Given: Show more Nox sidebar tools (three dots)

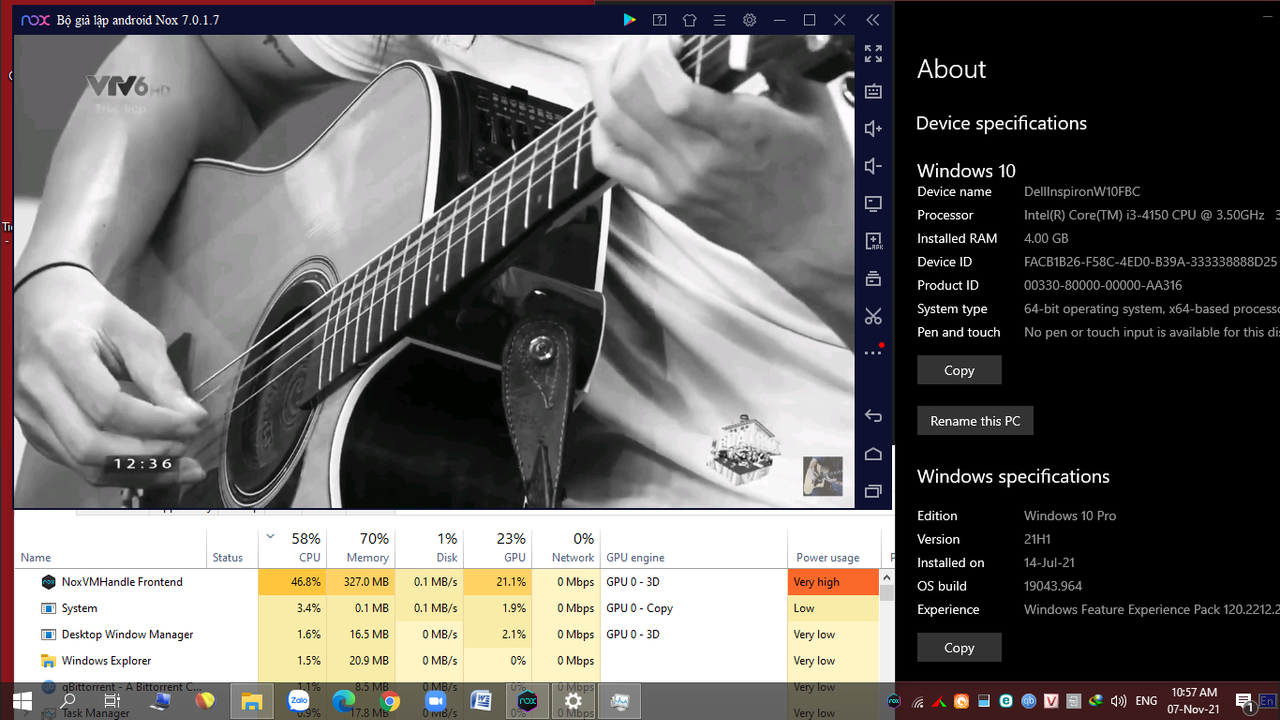Looking at the screenshot, I should 873,352.
